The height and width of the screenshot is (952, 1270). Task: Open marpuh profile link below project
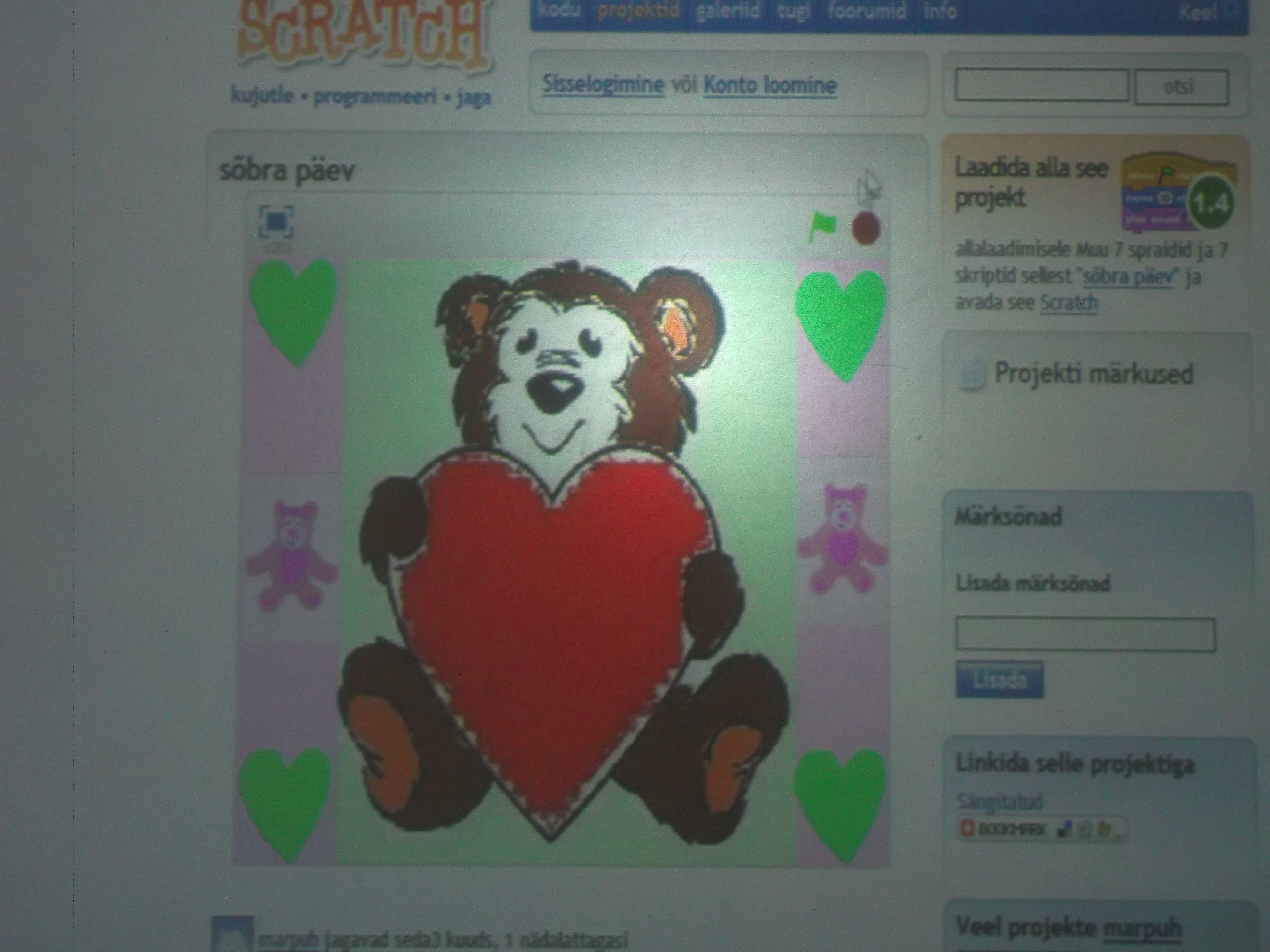pos(288,941)
